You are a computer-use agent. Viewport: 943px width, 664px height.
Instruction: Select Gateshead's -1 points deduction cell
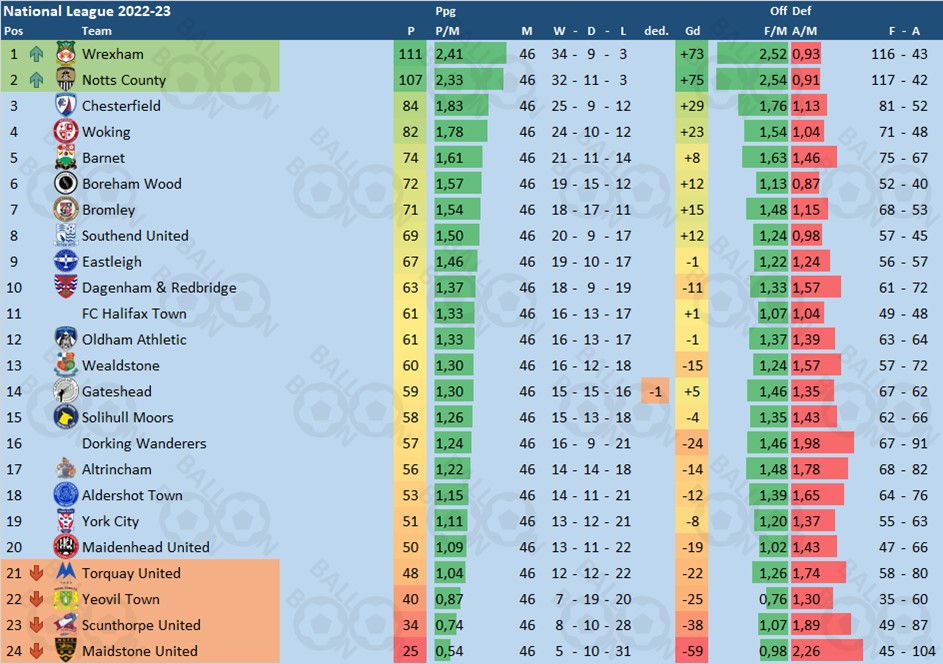656,392
